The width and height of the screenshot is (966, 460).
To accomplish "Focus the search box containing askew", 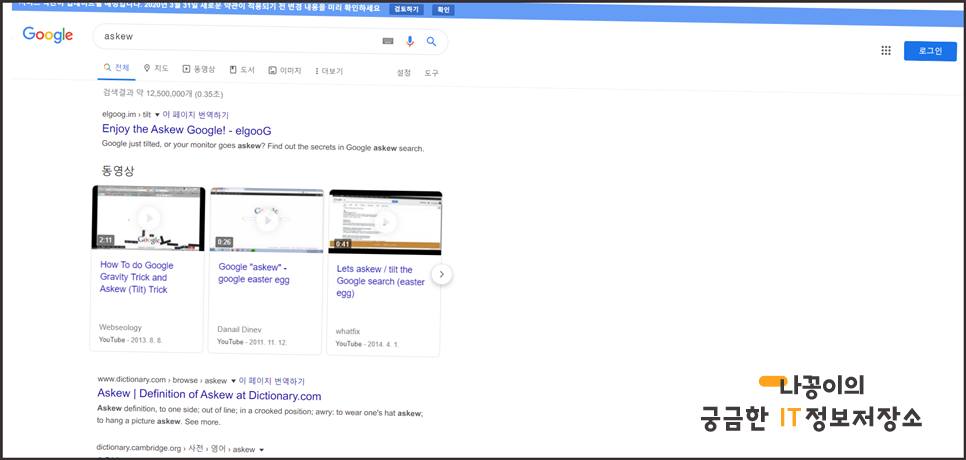I will 270,40.
